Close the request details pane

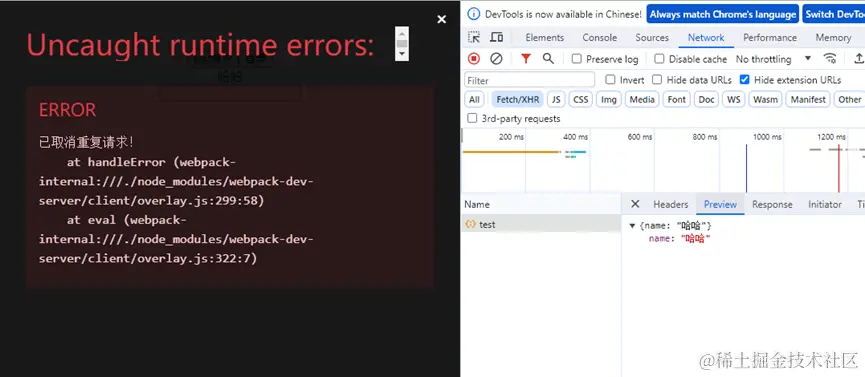[x=635, y=204]
